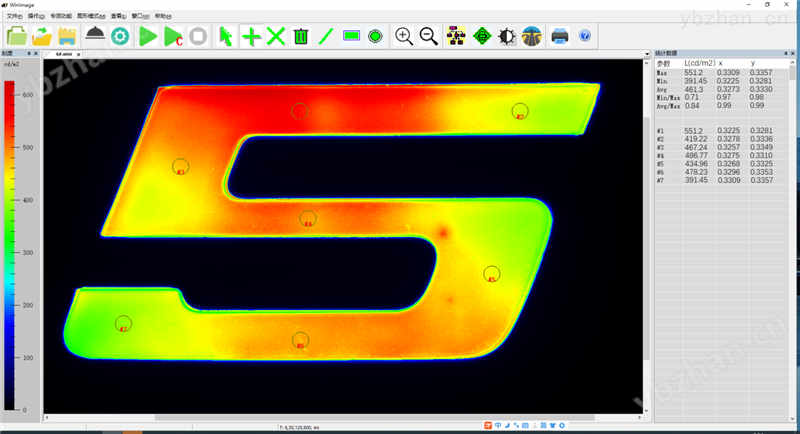The image size is (800, 434).
Task: Select the Avg row value 461.3
Action: pyautogui.click(x=693, y=89)
